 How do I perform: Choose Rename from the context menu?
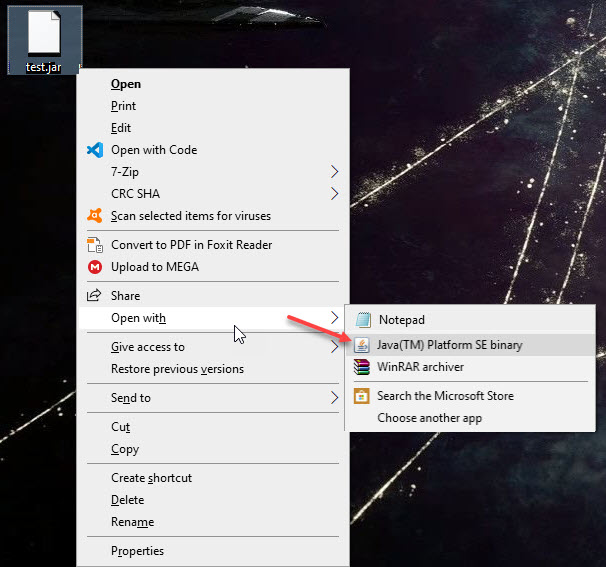coord(213,522)
